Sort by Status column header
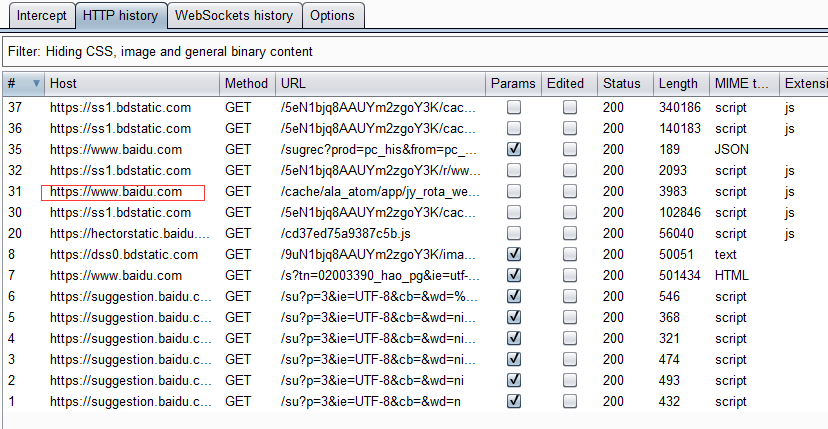 (625, 84)
